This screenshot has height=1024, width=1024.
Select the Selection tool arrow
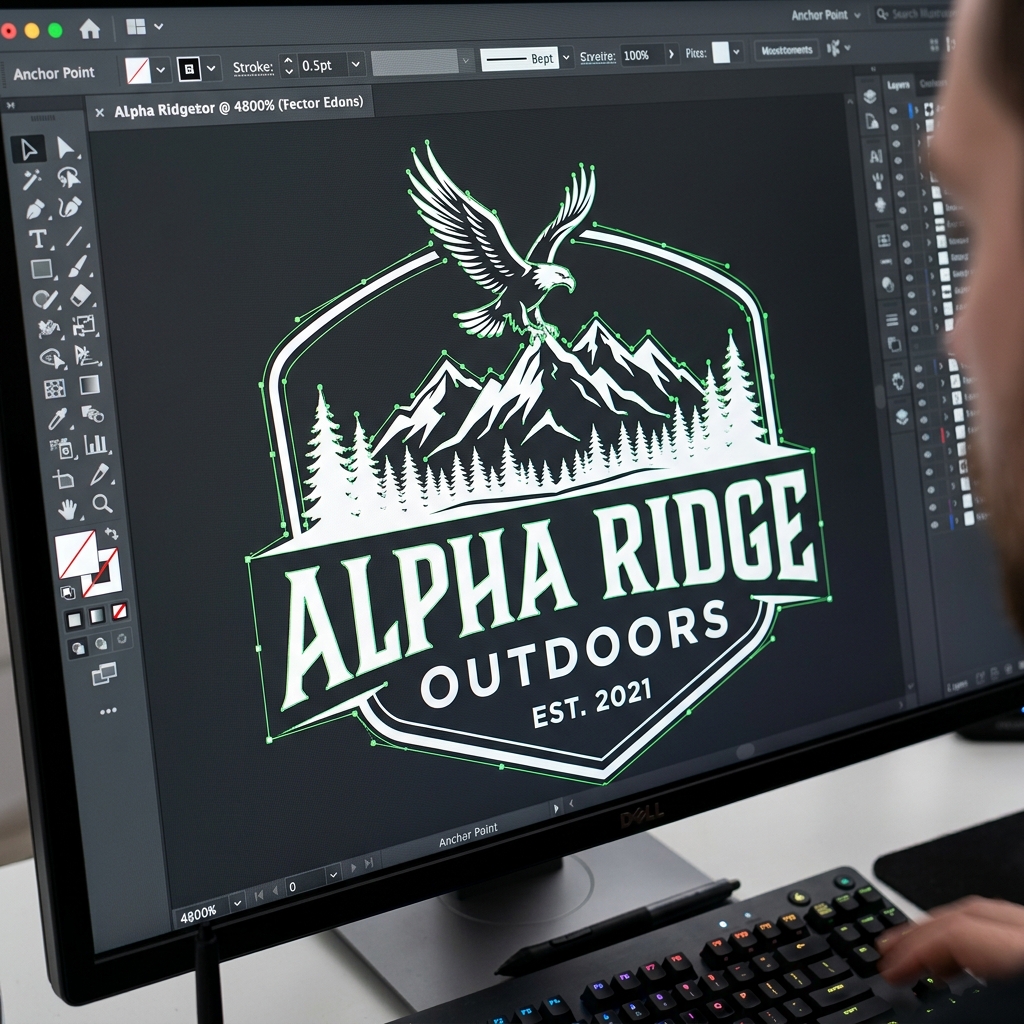tap(28, 150)
